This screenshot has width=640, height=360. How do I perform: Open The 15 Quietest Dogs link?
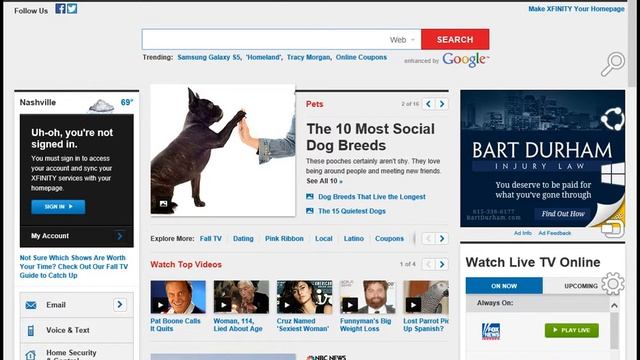[352, 211]
